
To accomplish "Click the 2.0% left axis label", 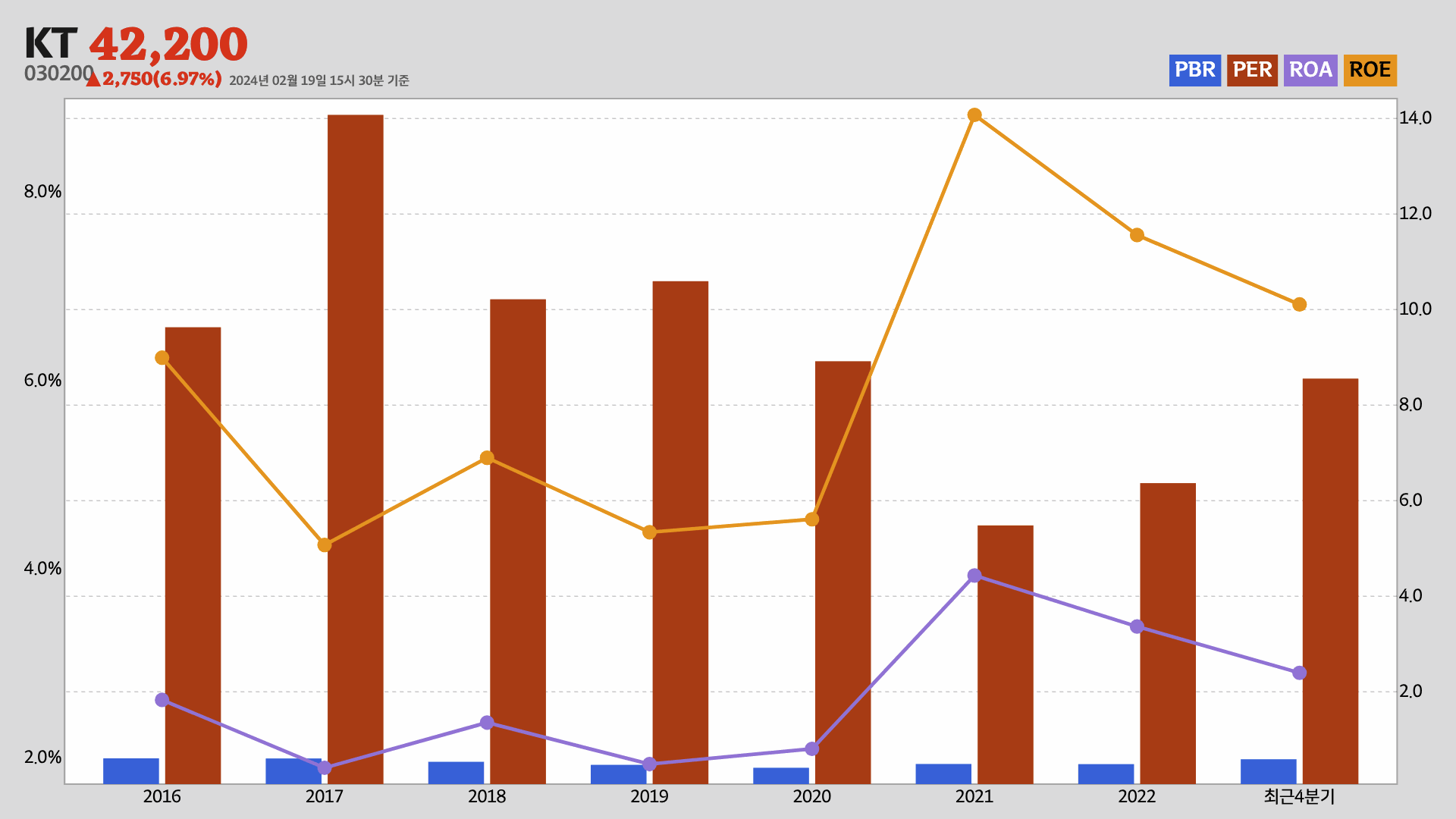I will [42, 758].
